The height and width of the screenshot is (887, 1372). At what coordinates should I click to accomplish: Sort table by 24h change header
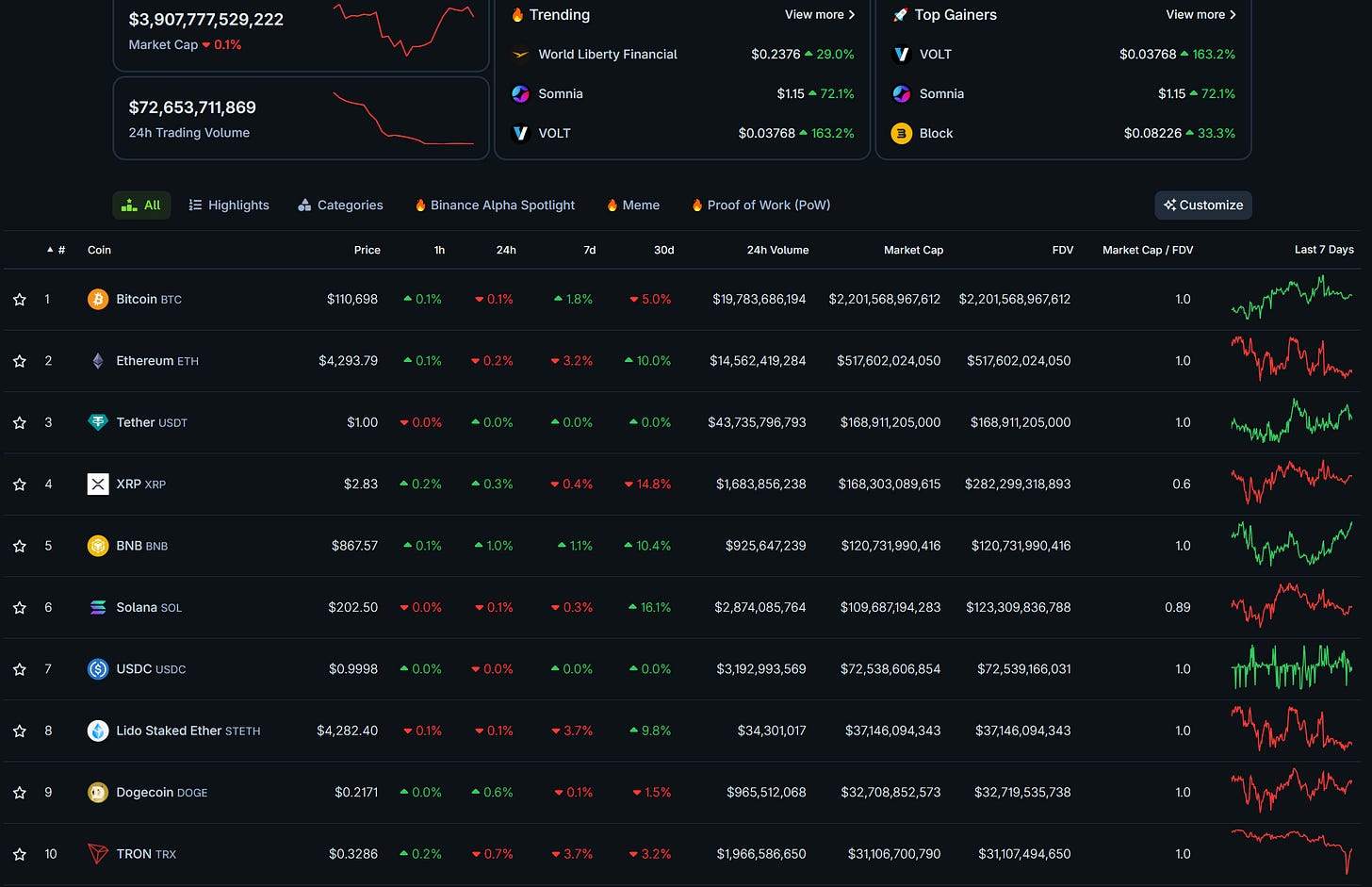pyautogui.click(x=506, y=250)
